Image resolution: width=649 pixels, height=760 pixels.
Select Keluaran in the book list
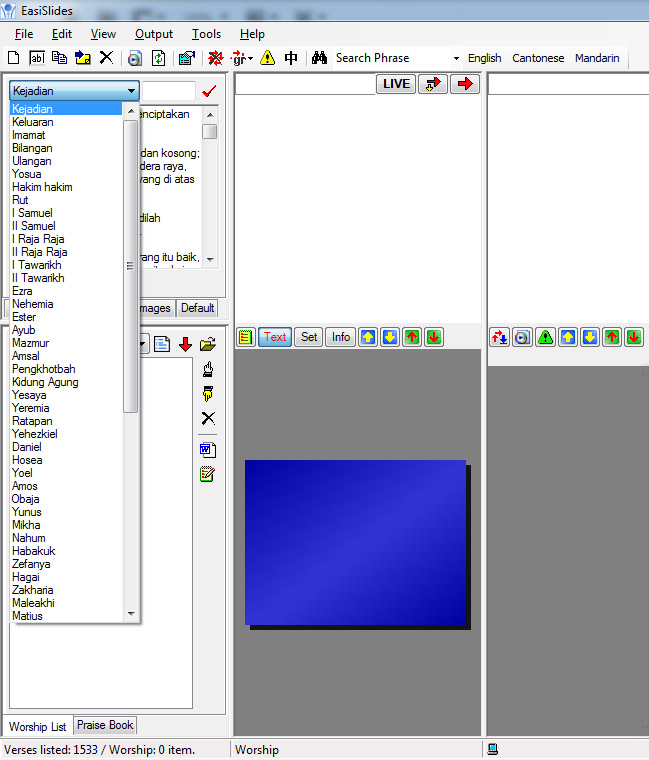click(x=66, y=122)
